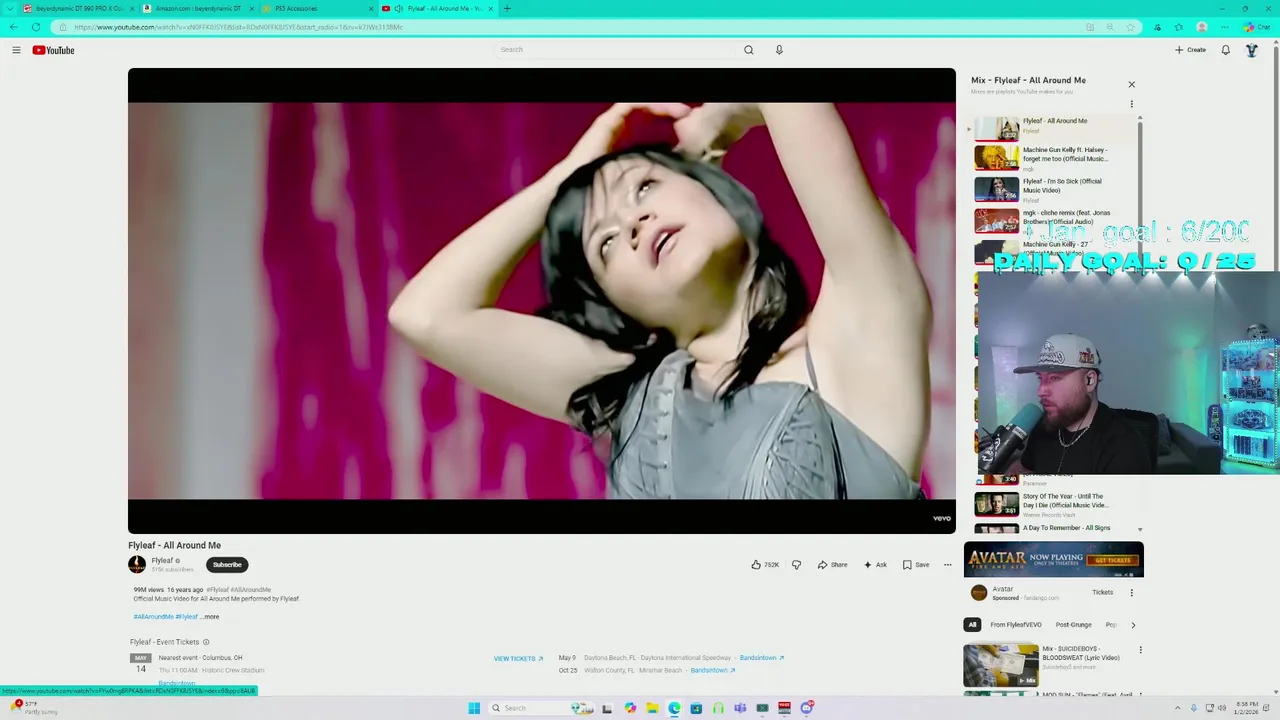
Task: Share the video
Action: point(832,565)
